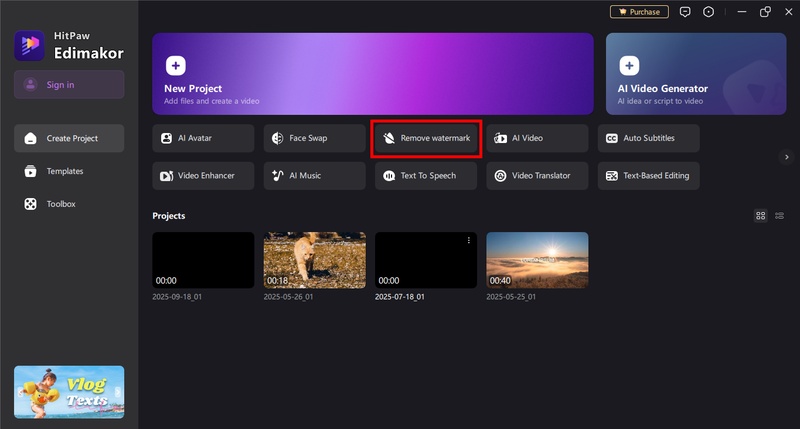Switch projects to list view
Image resolution: width=800 pixels, height=429 pixels.
point(779,216)
